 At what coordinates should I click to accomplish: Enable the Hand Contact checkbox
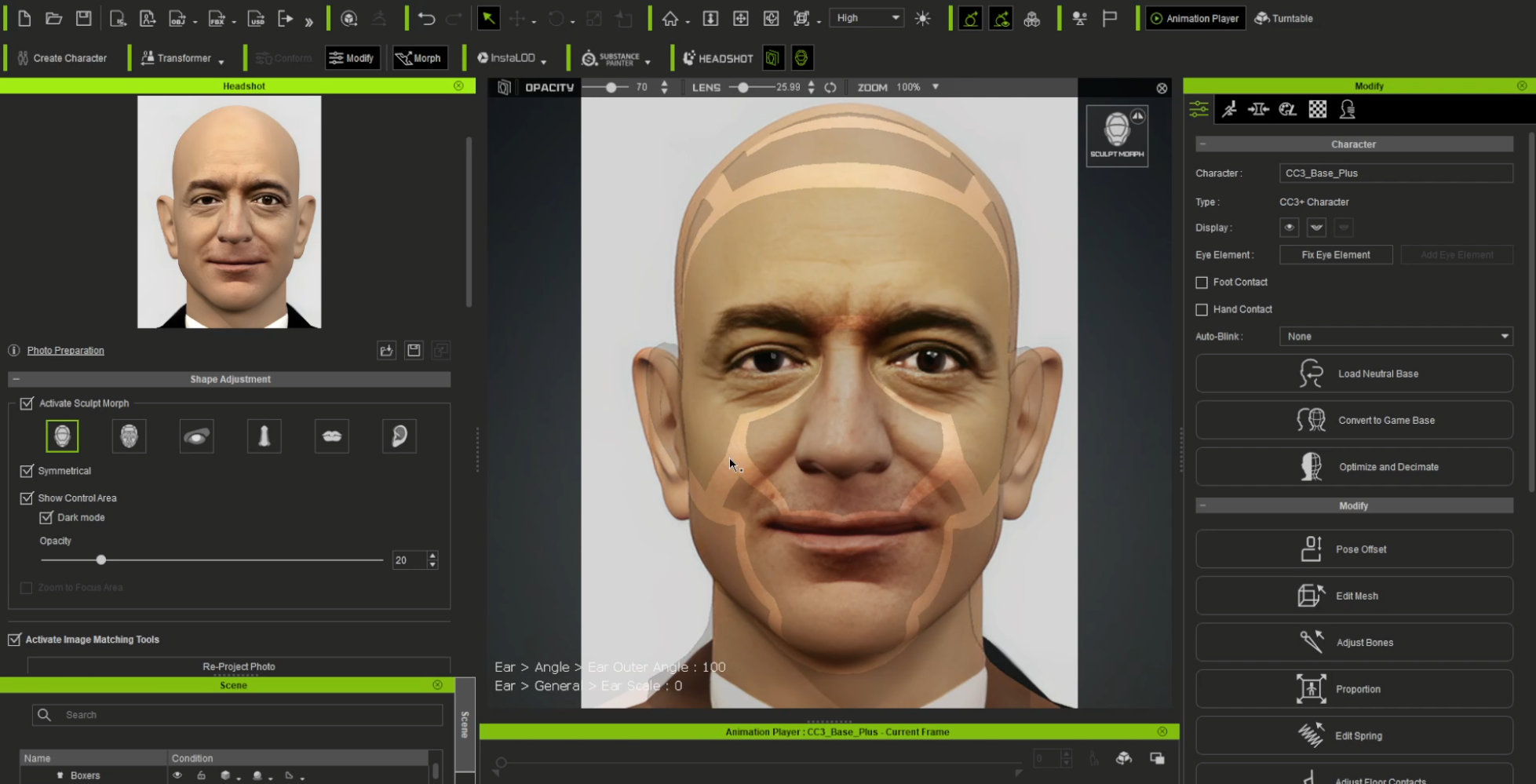tap(1202, 310)
